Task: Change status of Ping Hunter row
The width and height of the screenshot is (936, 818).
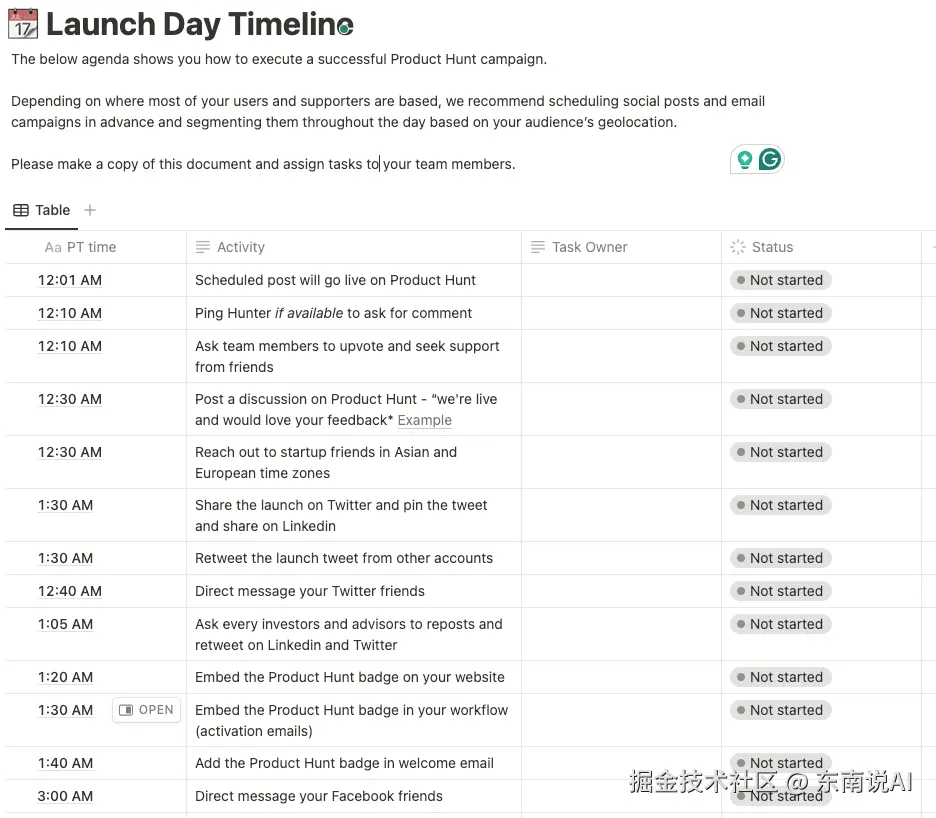Action: coord(780,313)
